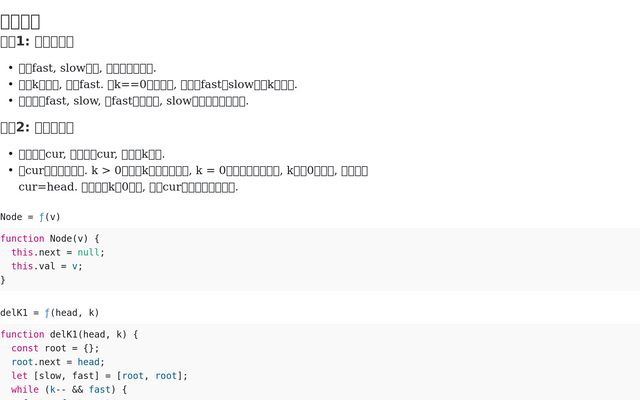Click the this.next = null code line
The image size is (640, 400).
(x=57, y=253)
